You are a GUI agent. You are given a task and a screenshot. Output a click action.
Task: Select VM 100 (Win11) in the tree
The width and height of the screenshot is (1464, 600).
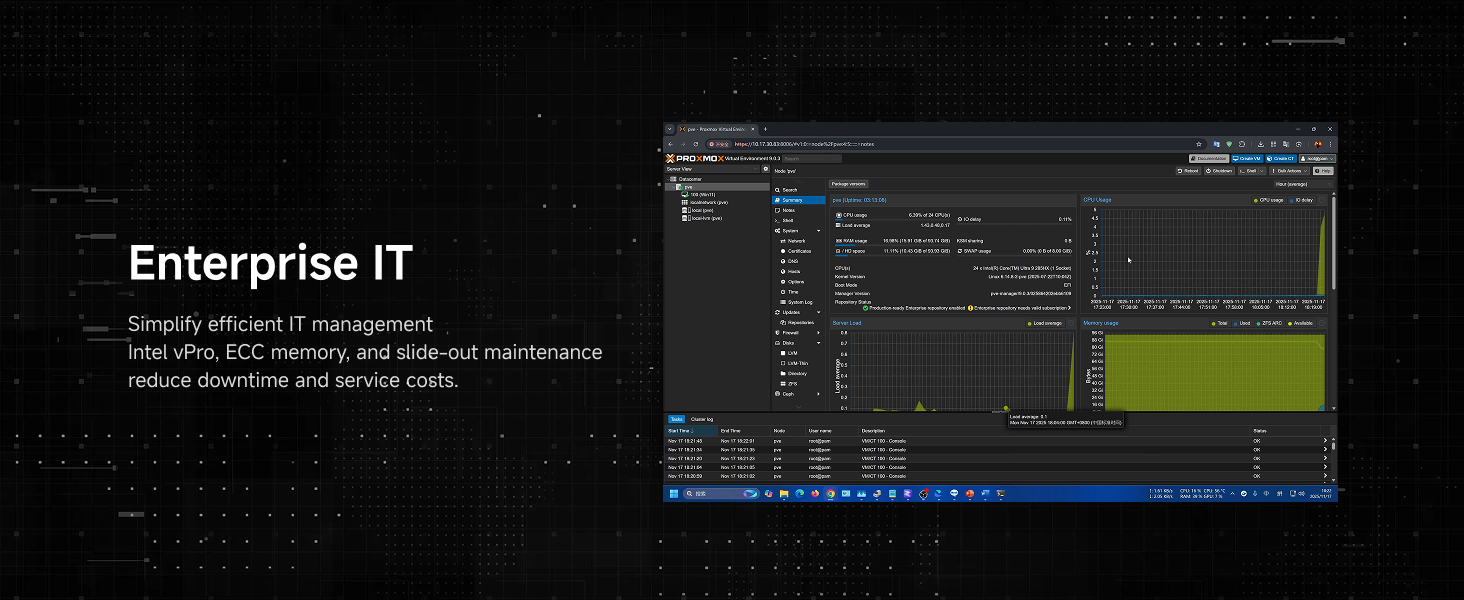pyautogui.click(x=700, y=194)
